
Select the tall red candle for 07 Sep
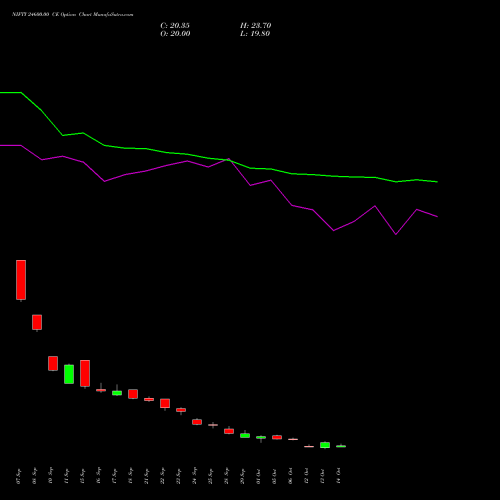tap(21, 280)
